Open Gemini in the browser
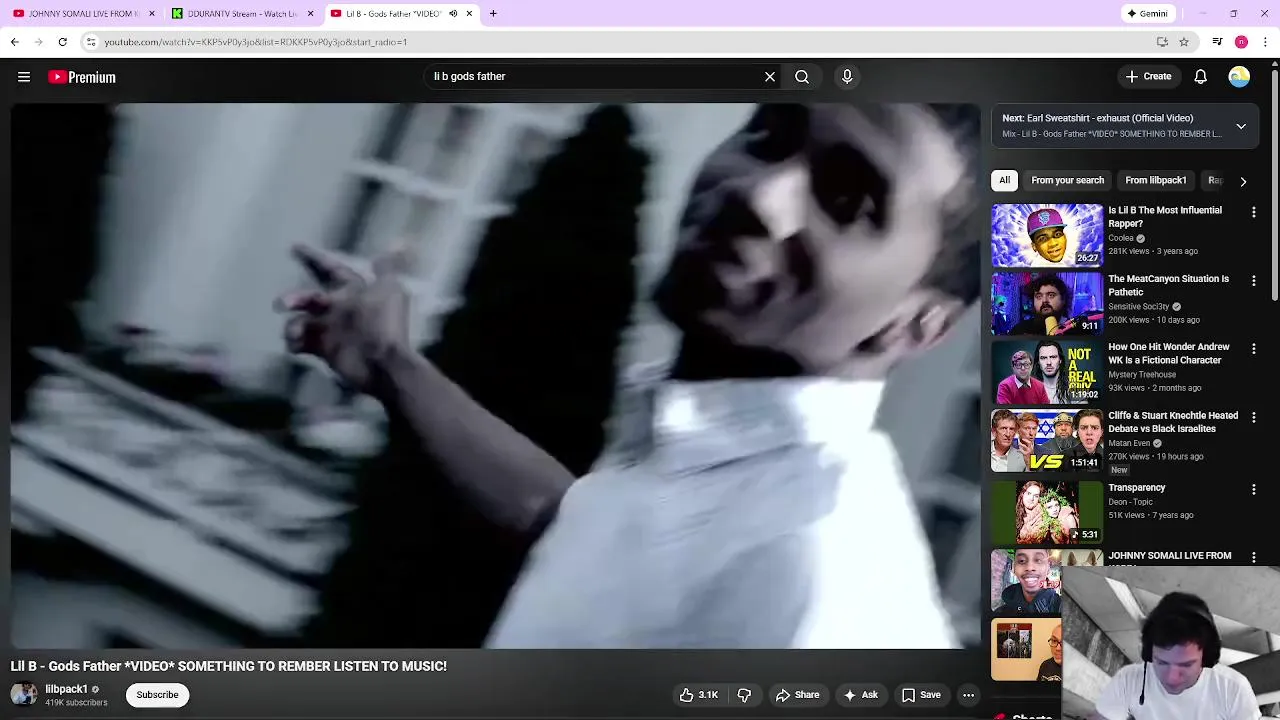 click(x=1147, y=13)
